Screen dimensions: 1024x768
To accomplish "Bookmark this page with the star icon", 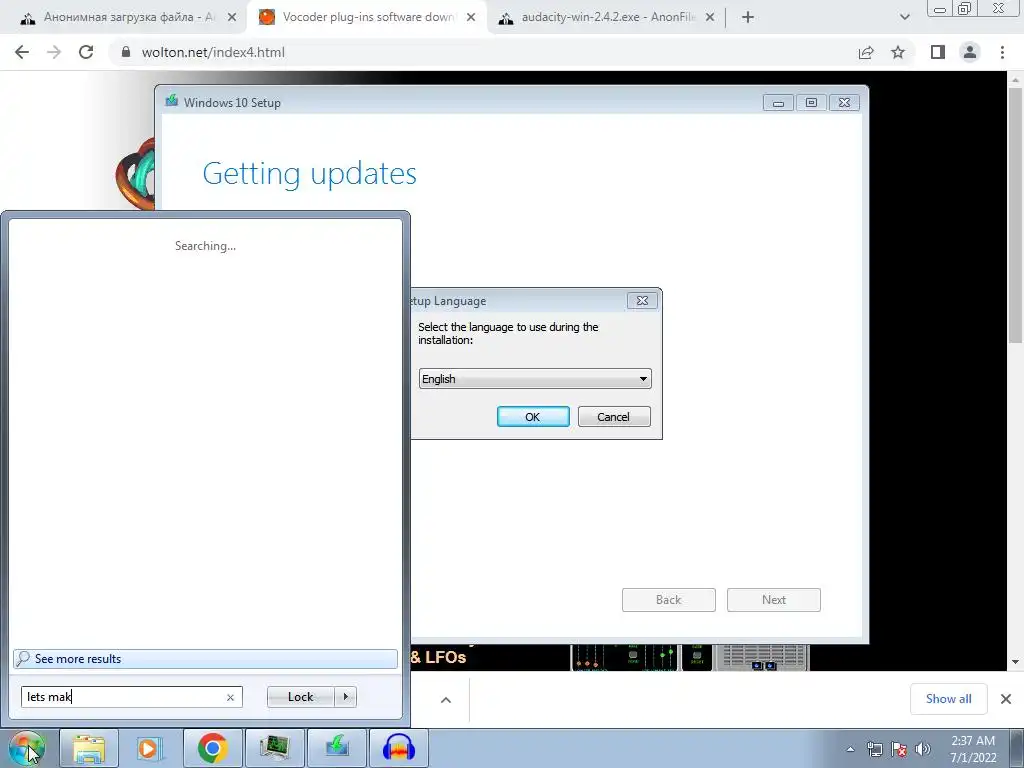I will pos(898,52).
